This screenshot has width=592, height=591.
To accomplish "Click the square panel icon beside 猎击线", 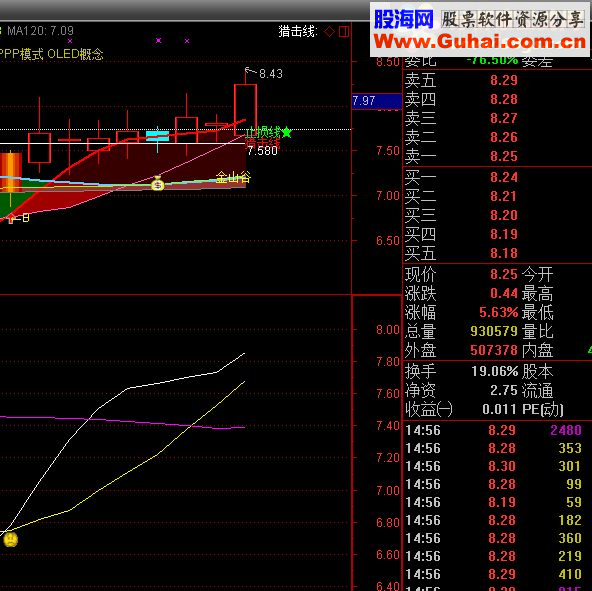I will 344,32.
